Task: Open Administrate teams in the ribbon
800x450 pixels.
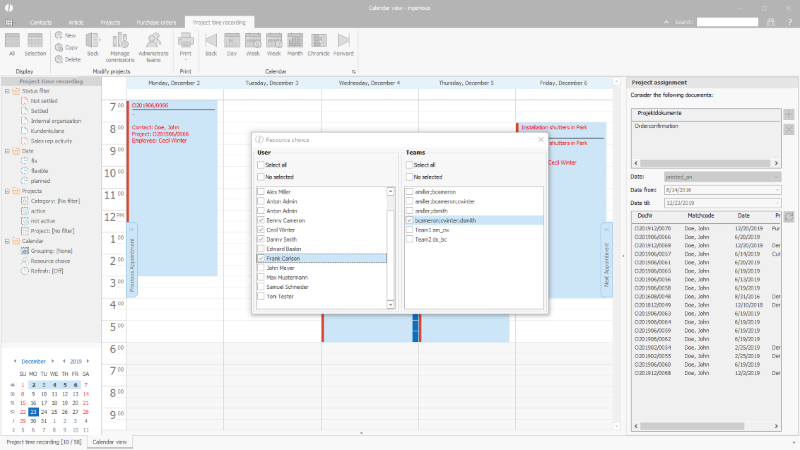Action: pyautogui.click(x=153, y=42)
